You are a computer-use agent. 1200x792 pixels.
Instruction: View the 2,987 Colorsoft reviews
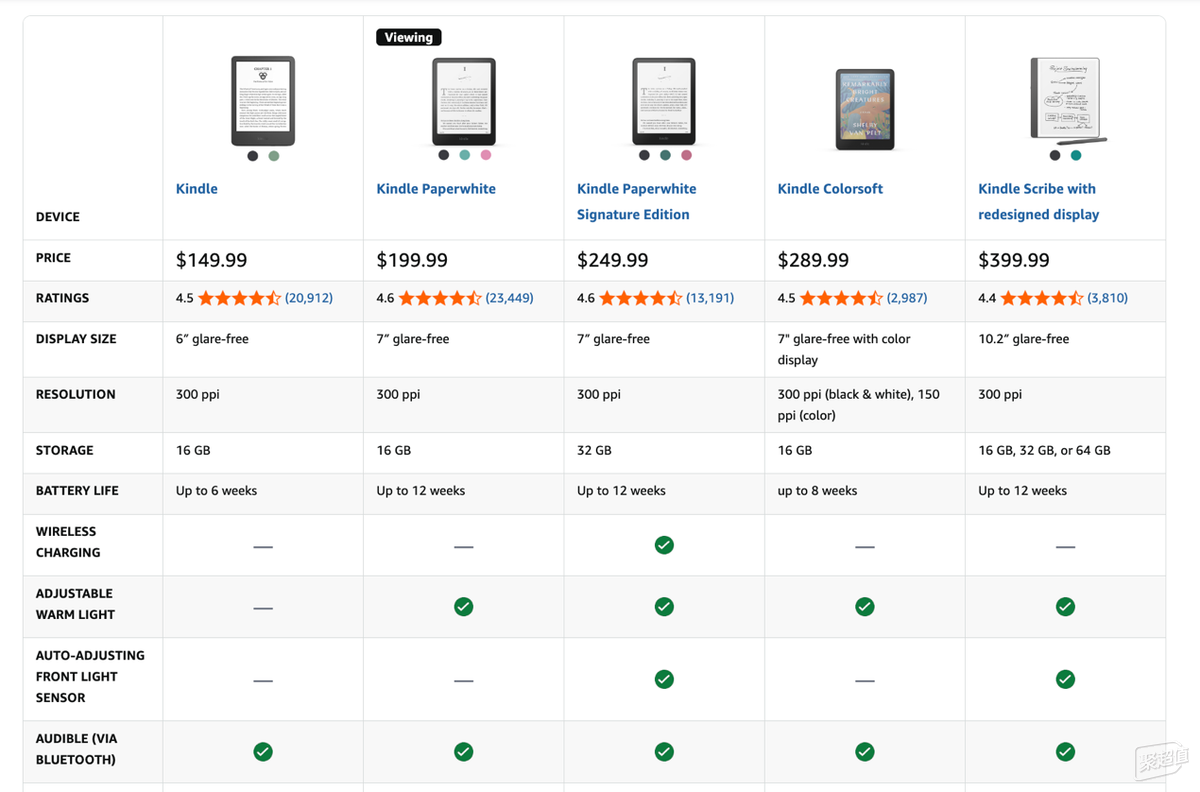click(907, 298)
